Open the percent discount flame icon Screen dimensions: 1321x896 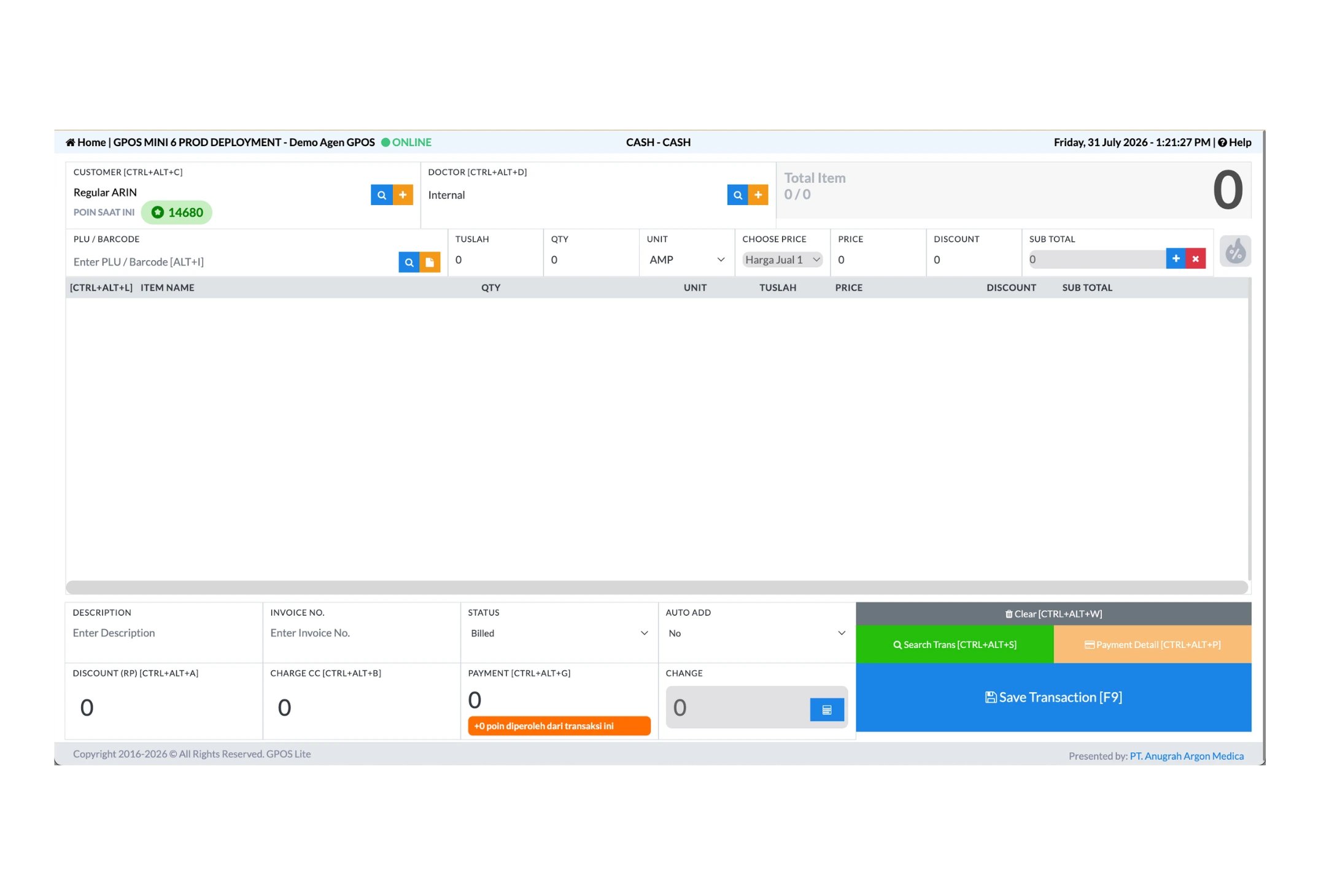tap(1235, 251)
